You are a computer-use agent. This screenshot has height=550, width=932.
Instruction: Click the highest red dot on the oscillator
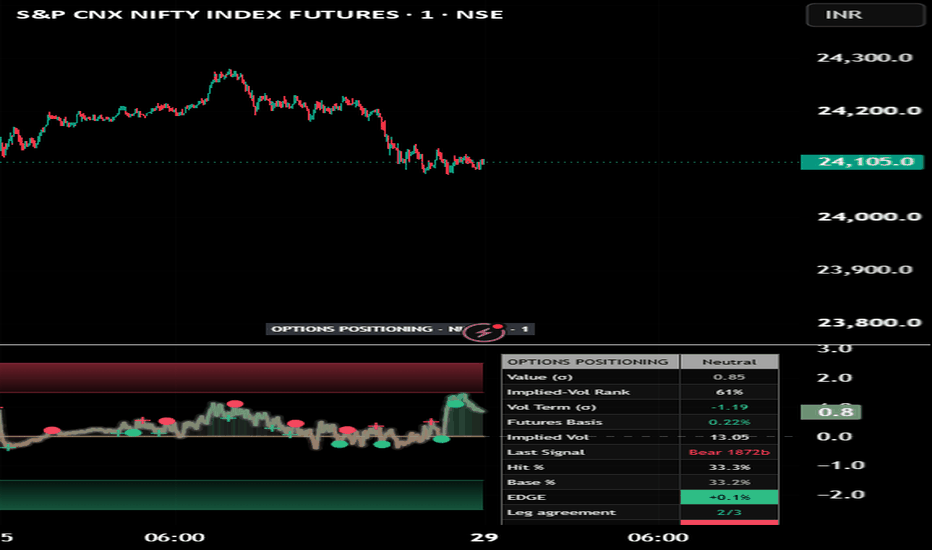(x=235, y=404)
